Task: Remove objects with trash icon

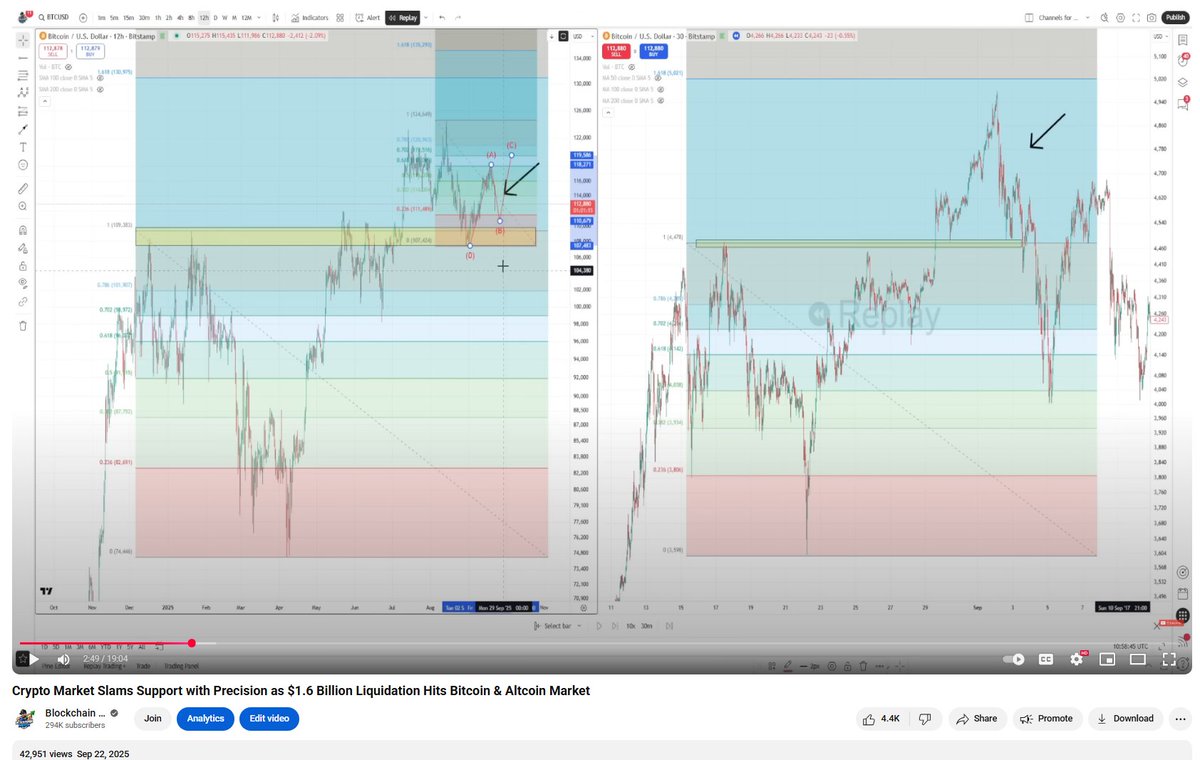Action: tap(23, 325)
